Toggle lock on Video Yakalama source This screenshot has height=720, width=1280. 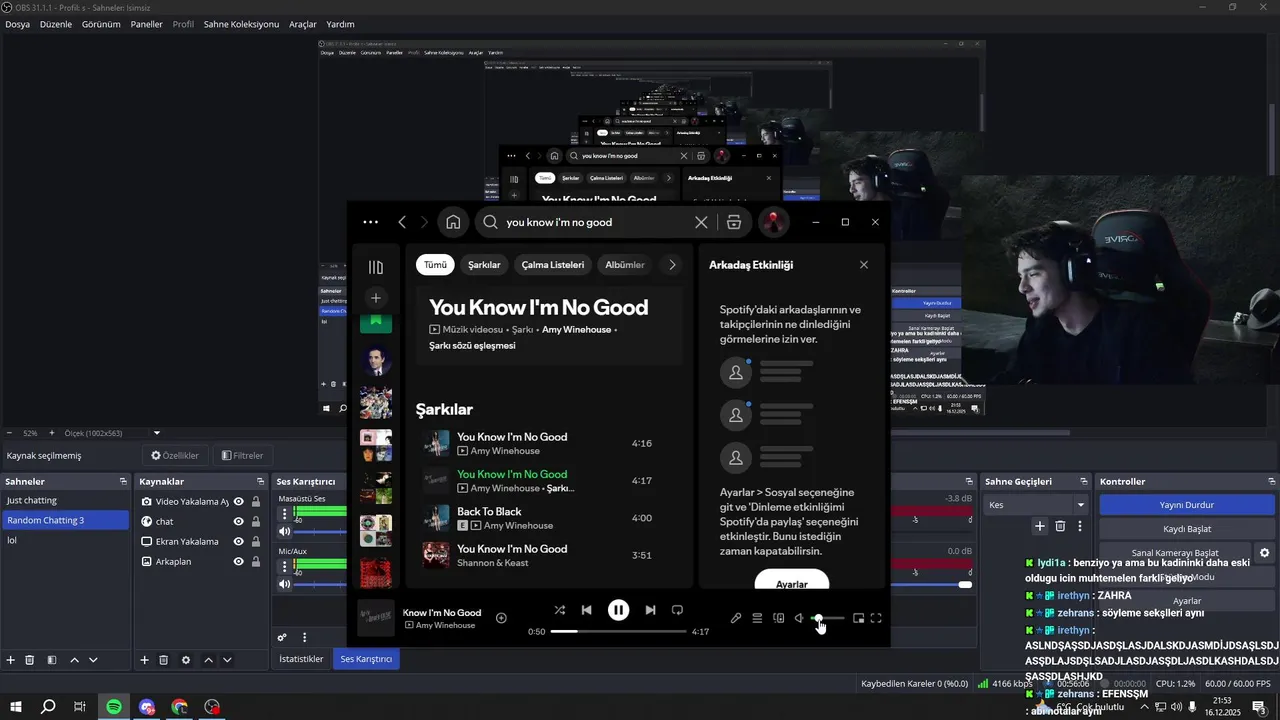256,502
